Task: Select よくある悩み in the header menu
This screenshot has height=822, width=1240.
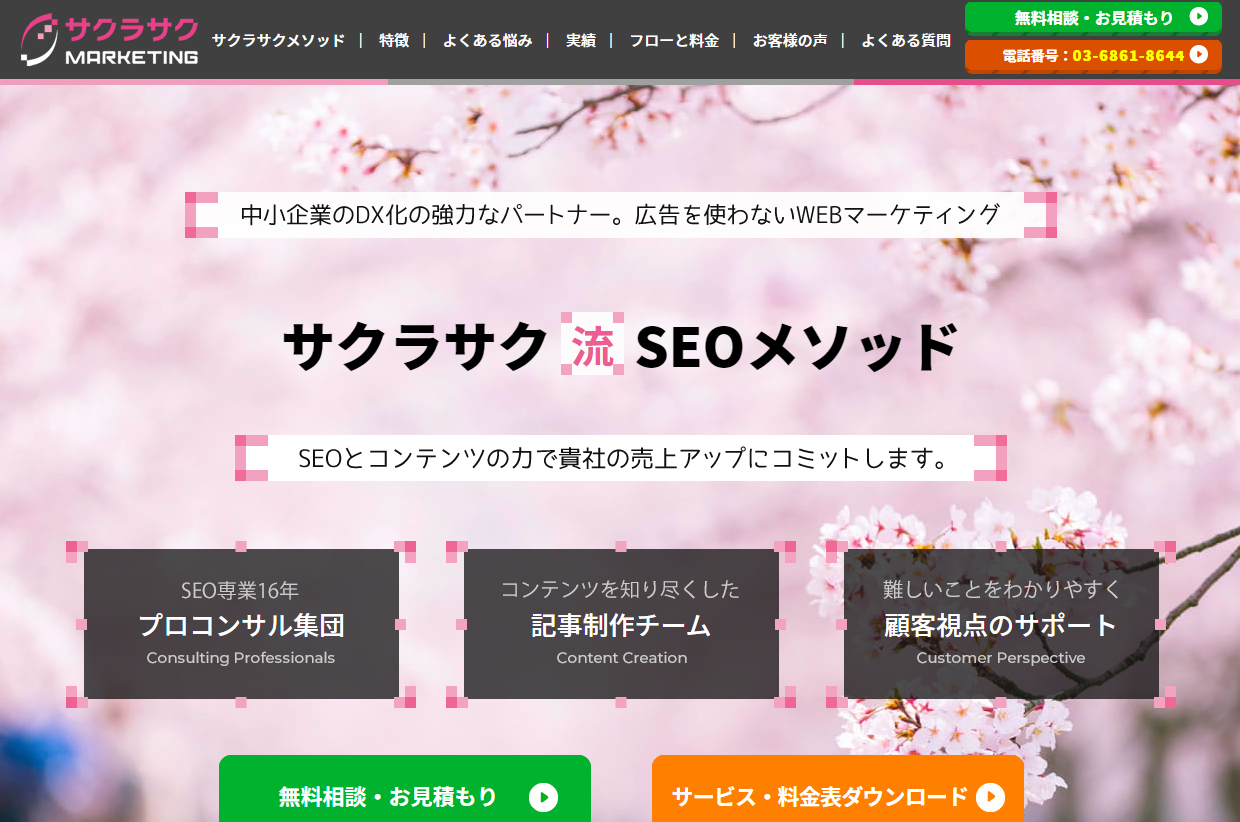Action: click(487, 41)
